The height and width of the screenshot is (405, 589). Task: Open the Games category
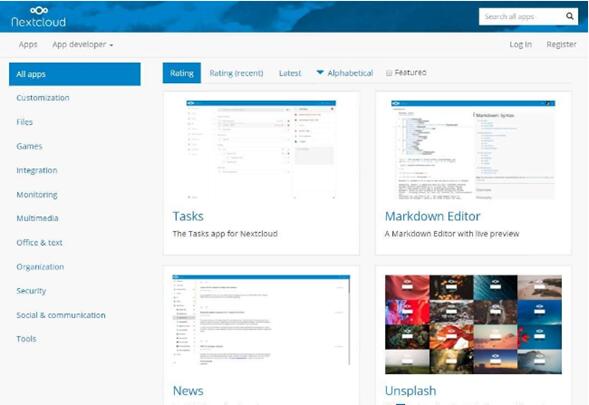coord(29,146)
